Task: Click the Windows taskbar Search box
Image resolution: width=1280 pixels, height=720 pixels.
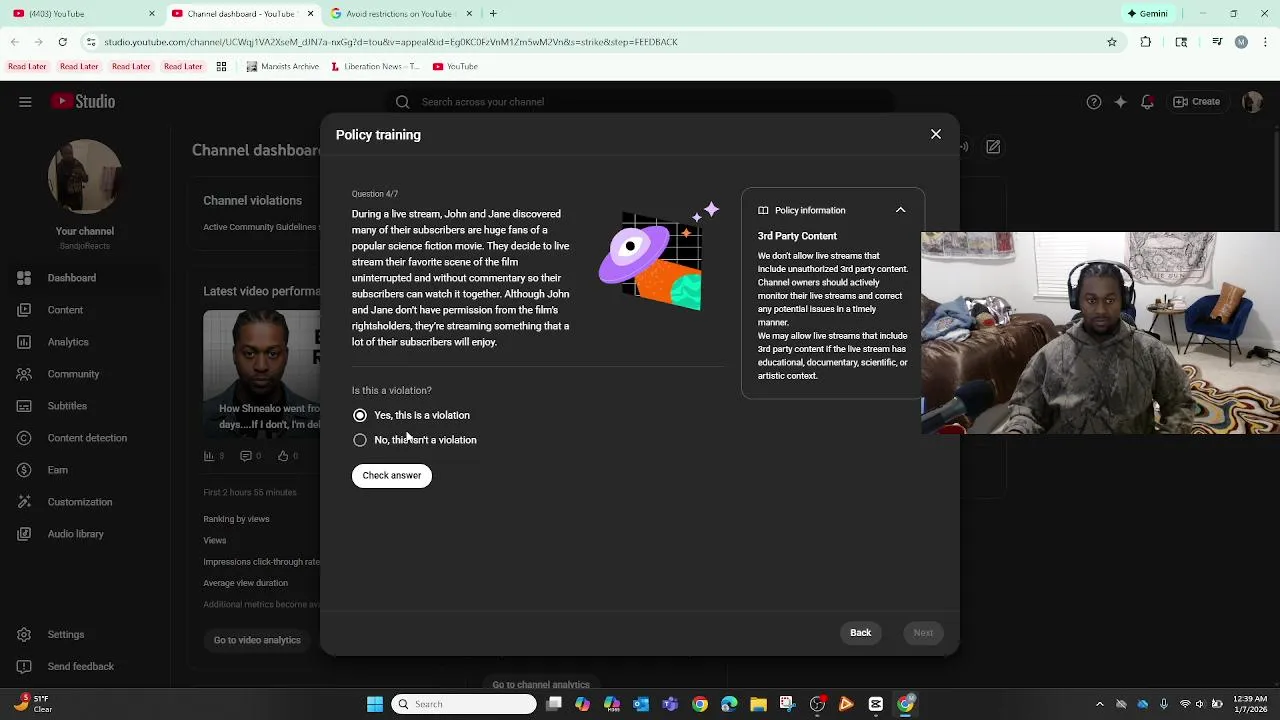Action: tap(464, 704)
